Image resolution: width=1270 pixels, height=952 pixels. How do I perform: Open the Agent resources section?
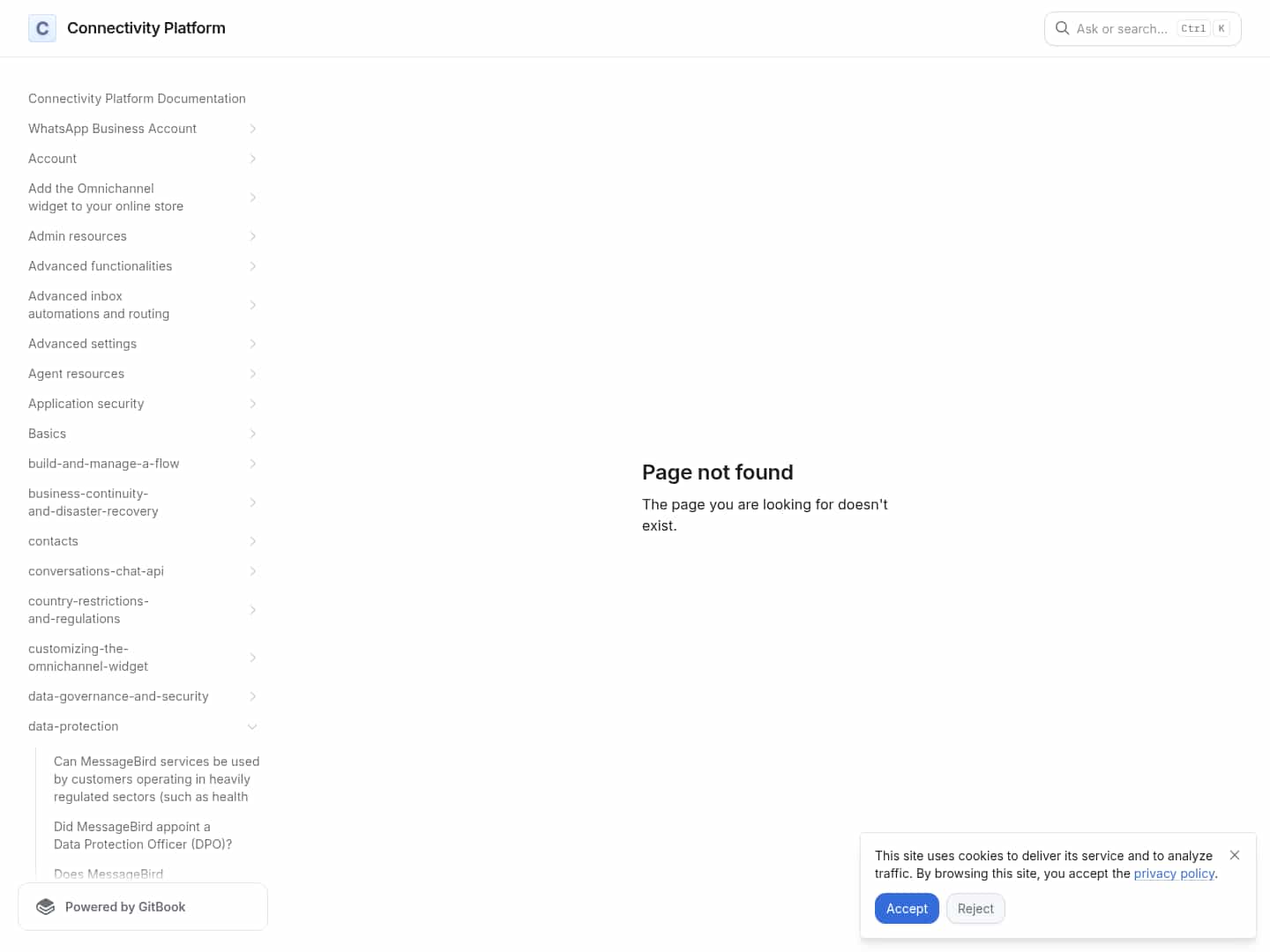(77, 374)
